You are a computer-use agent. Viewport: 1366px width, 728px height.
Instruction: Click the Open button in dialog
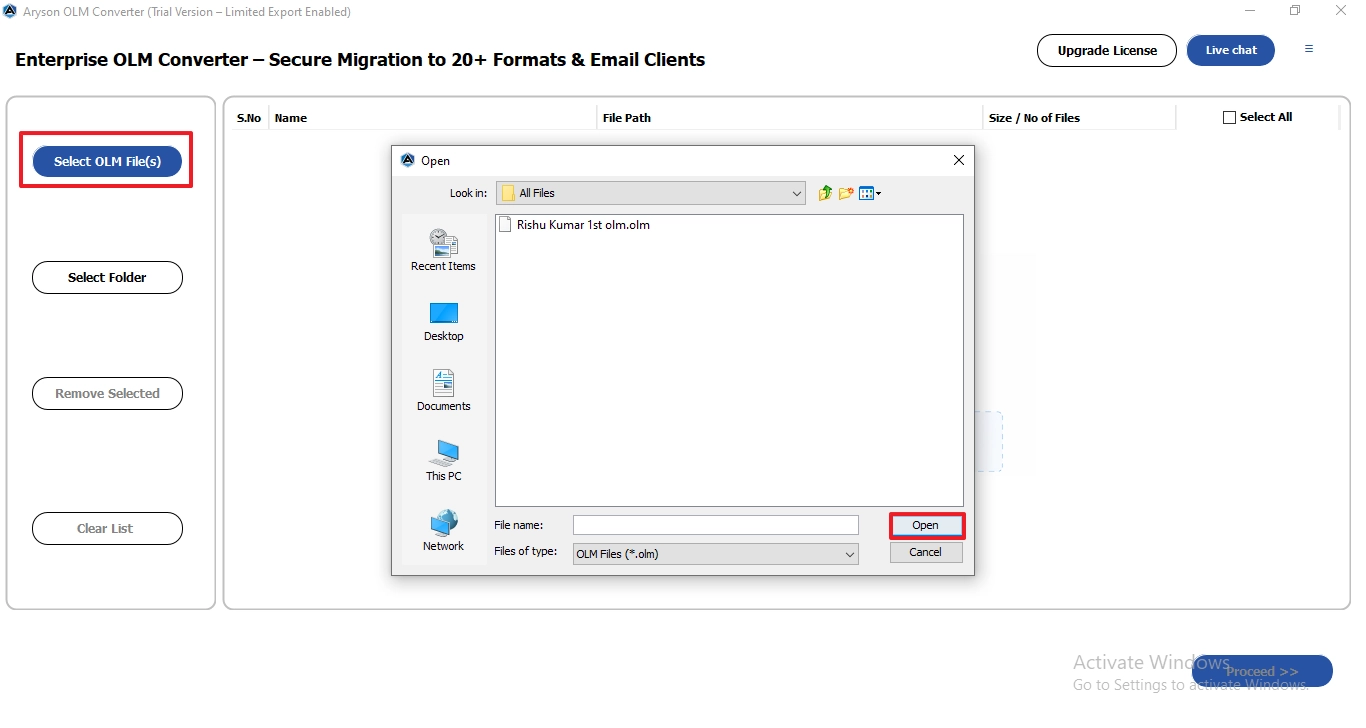pos(926,525)
